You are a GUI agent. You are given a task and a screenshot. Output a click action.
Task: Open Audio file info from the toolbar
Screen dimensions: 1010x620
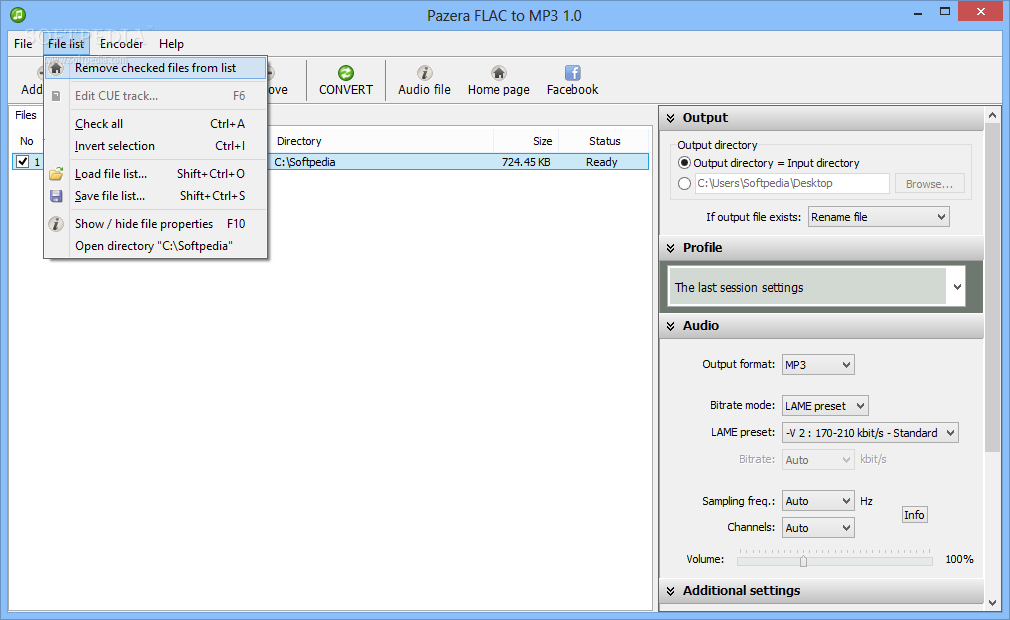[424, 80]
